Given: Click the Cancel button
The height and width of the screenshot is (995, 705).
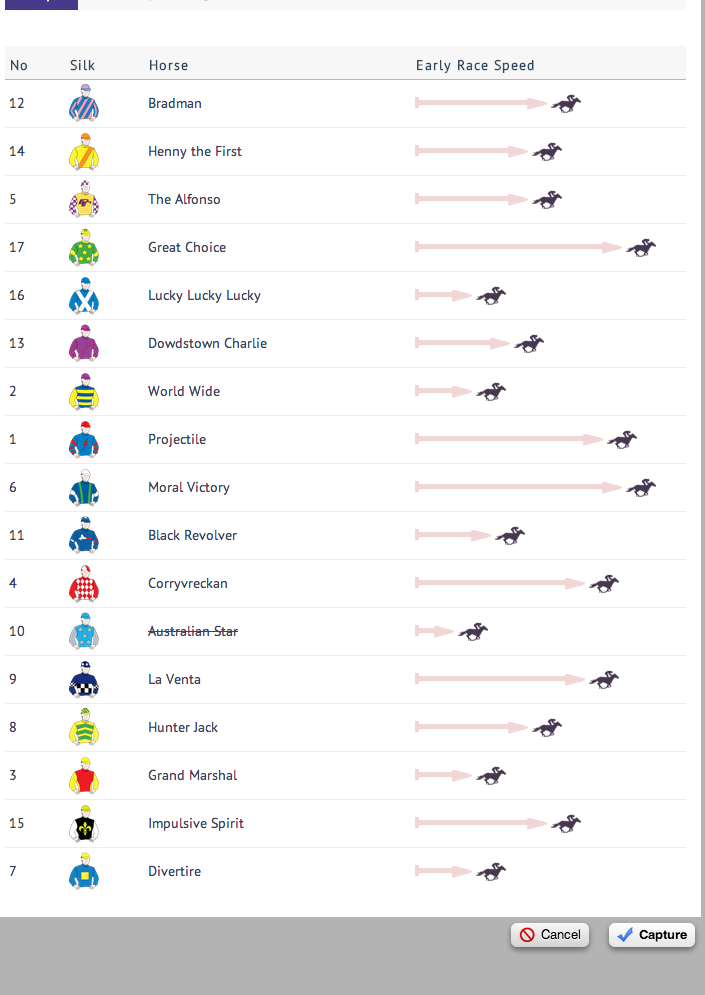Looking at the screenshot, I should click(550, 935).
